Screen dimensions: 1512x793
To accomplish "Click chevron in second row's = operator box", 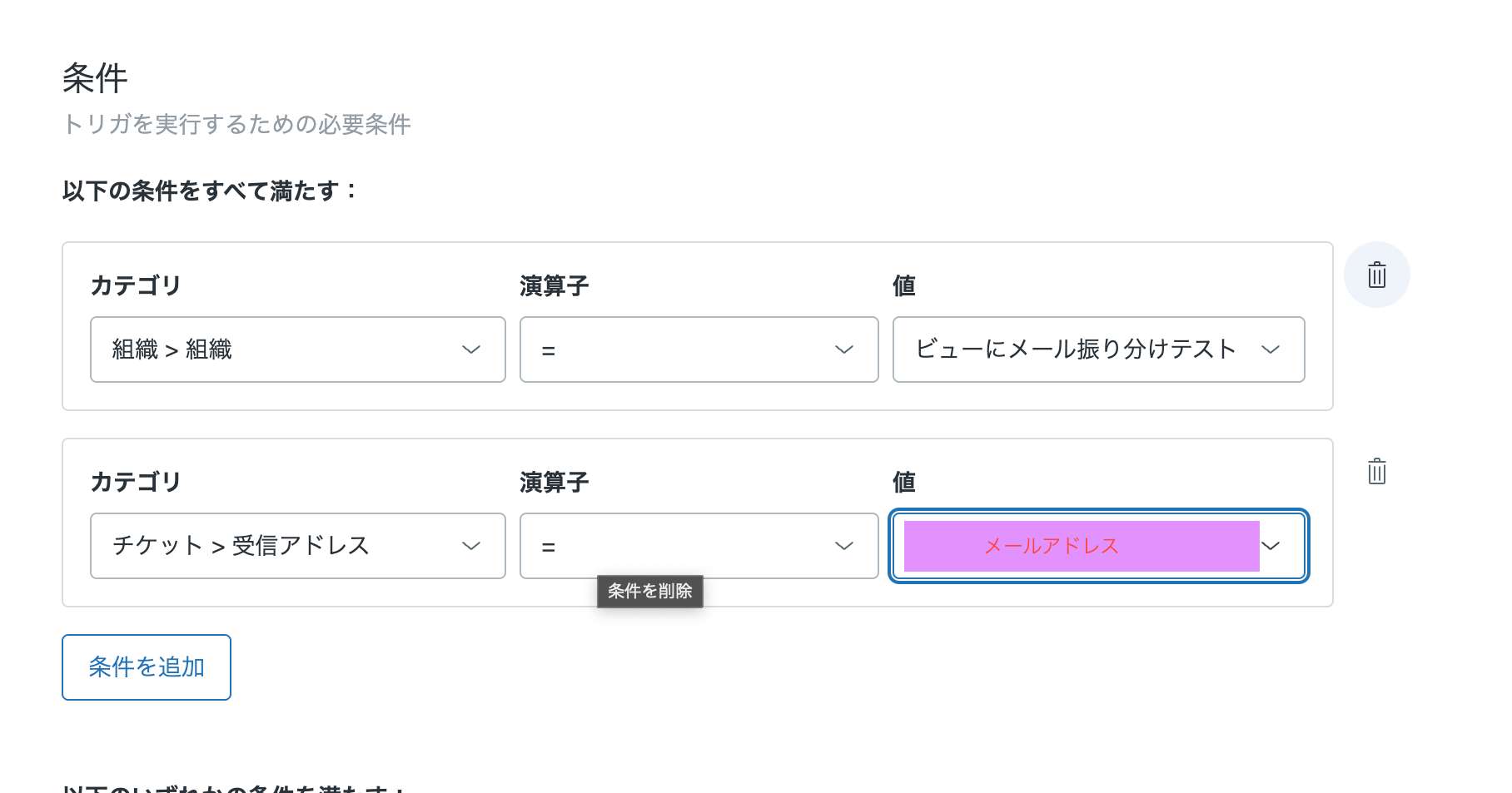I will pos(844,546).
